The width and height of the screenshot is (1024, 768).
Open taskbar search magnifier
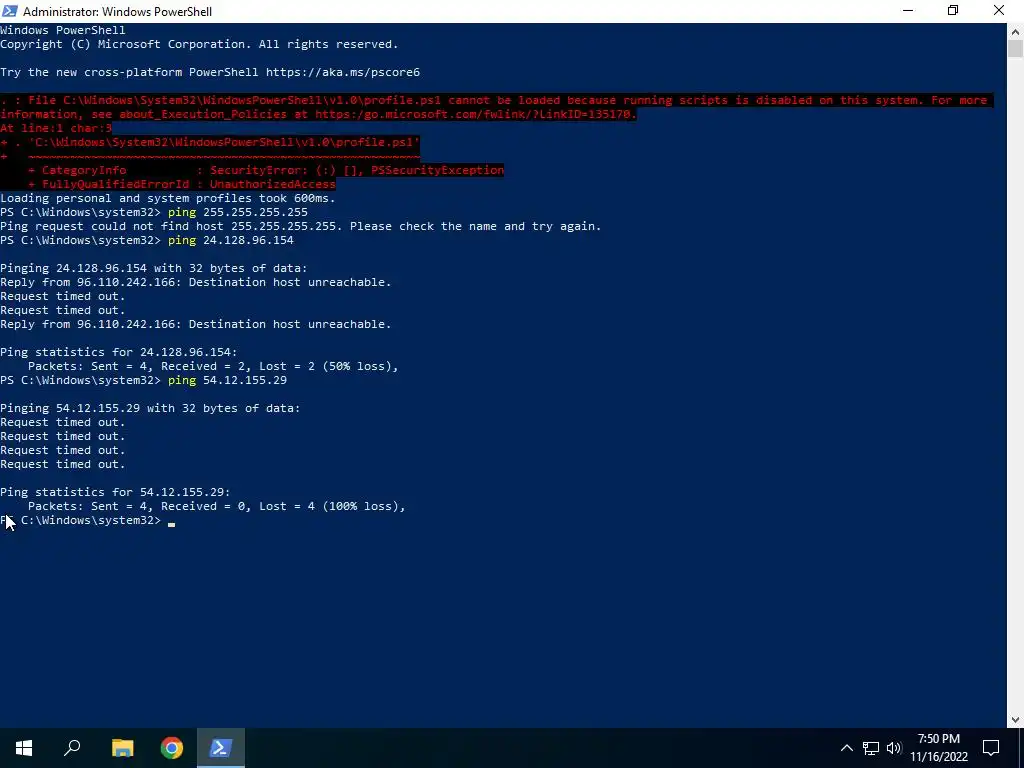pyautogui.click(x=72, y=748)
